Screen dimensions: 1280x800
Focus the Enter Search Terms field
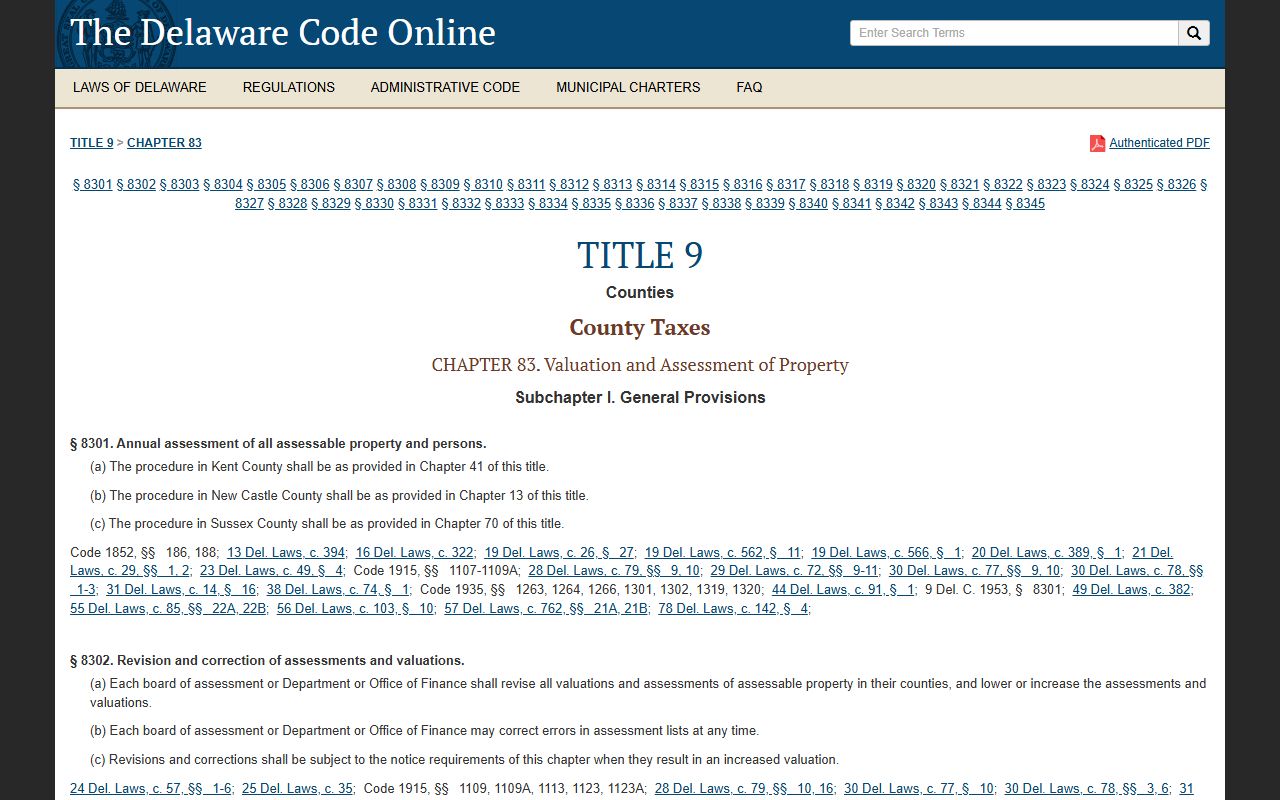[x=1014, y=33]
